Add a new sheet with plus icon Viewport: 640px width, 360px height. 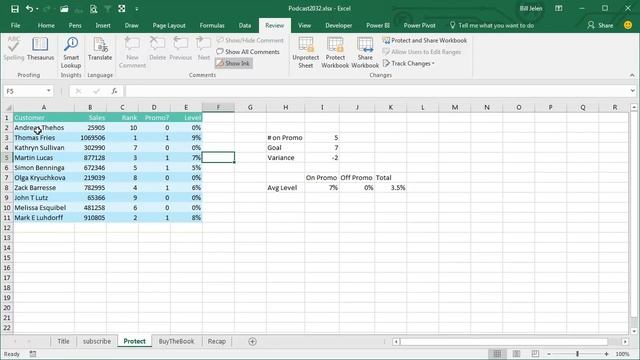(252, 342)
